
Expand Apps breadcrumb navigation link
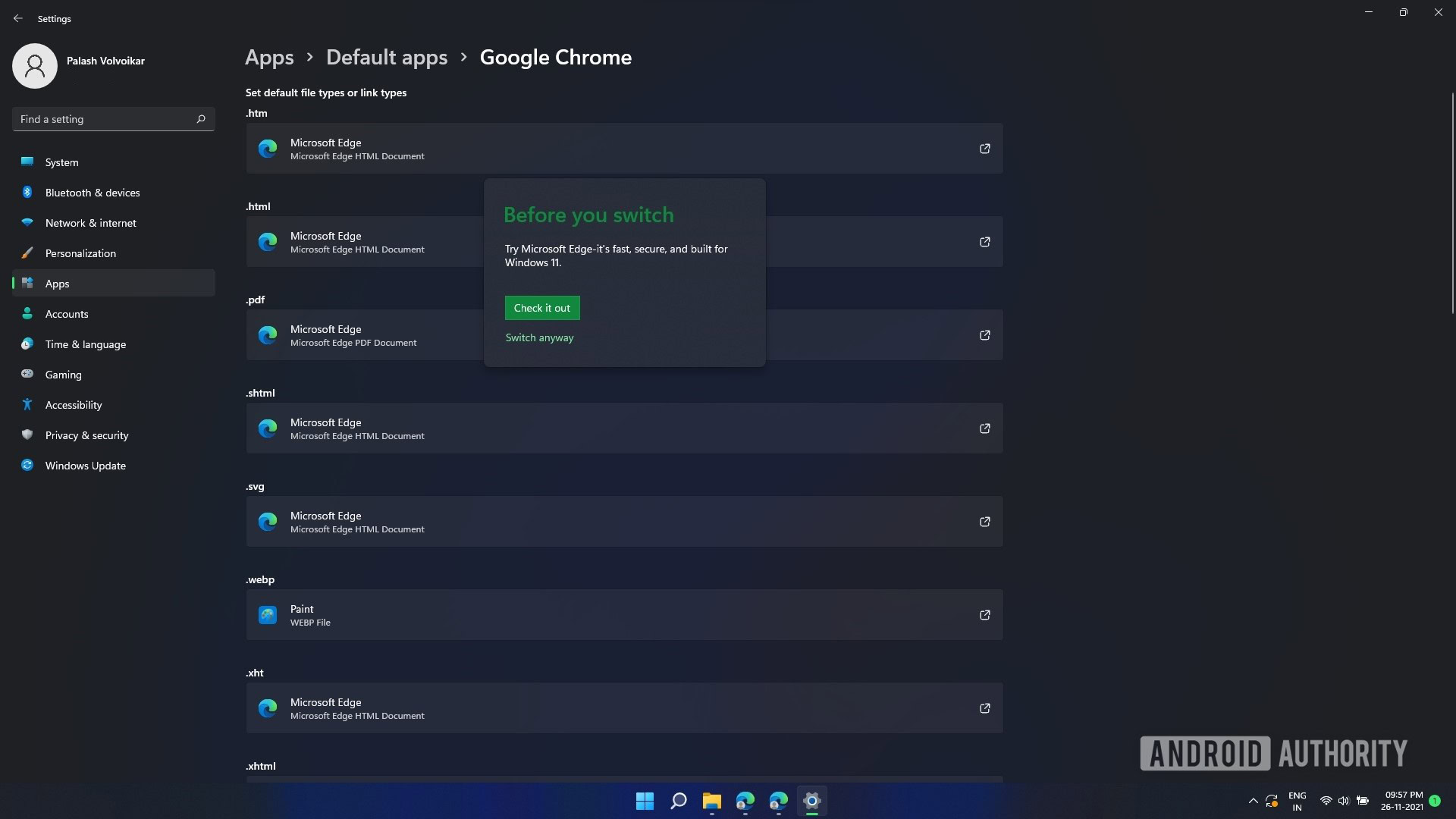click(269, 58)
